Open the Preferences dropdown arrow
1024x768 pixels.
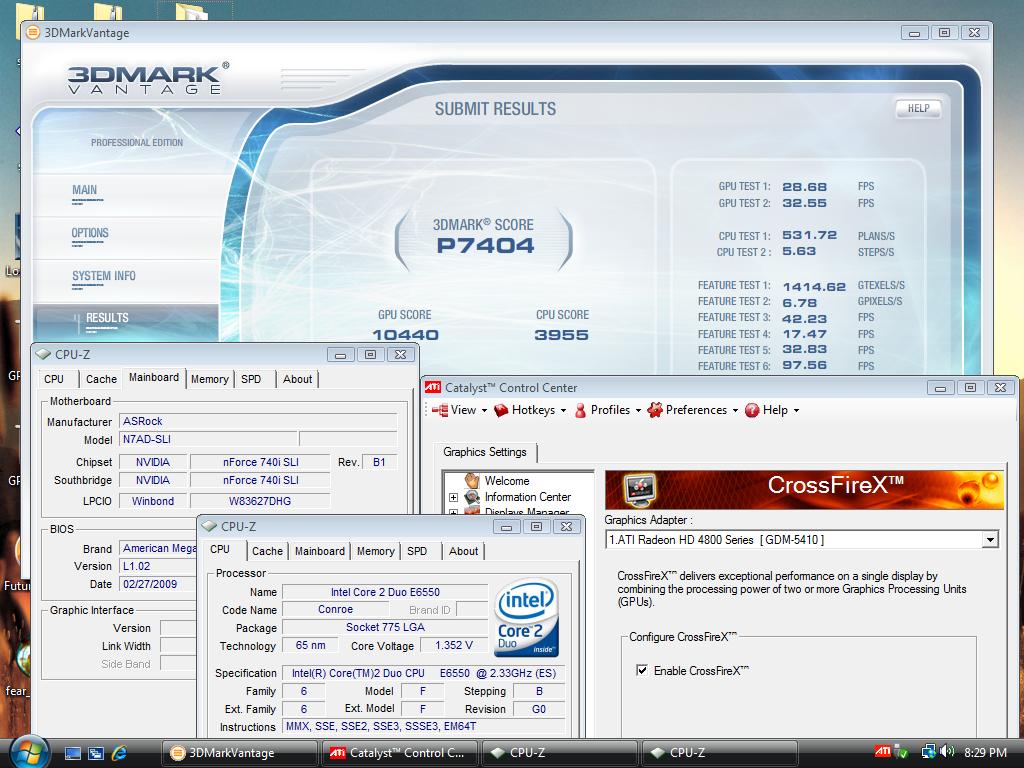(735, 411)
